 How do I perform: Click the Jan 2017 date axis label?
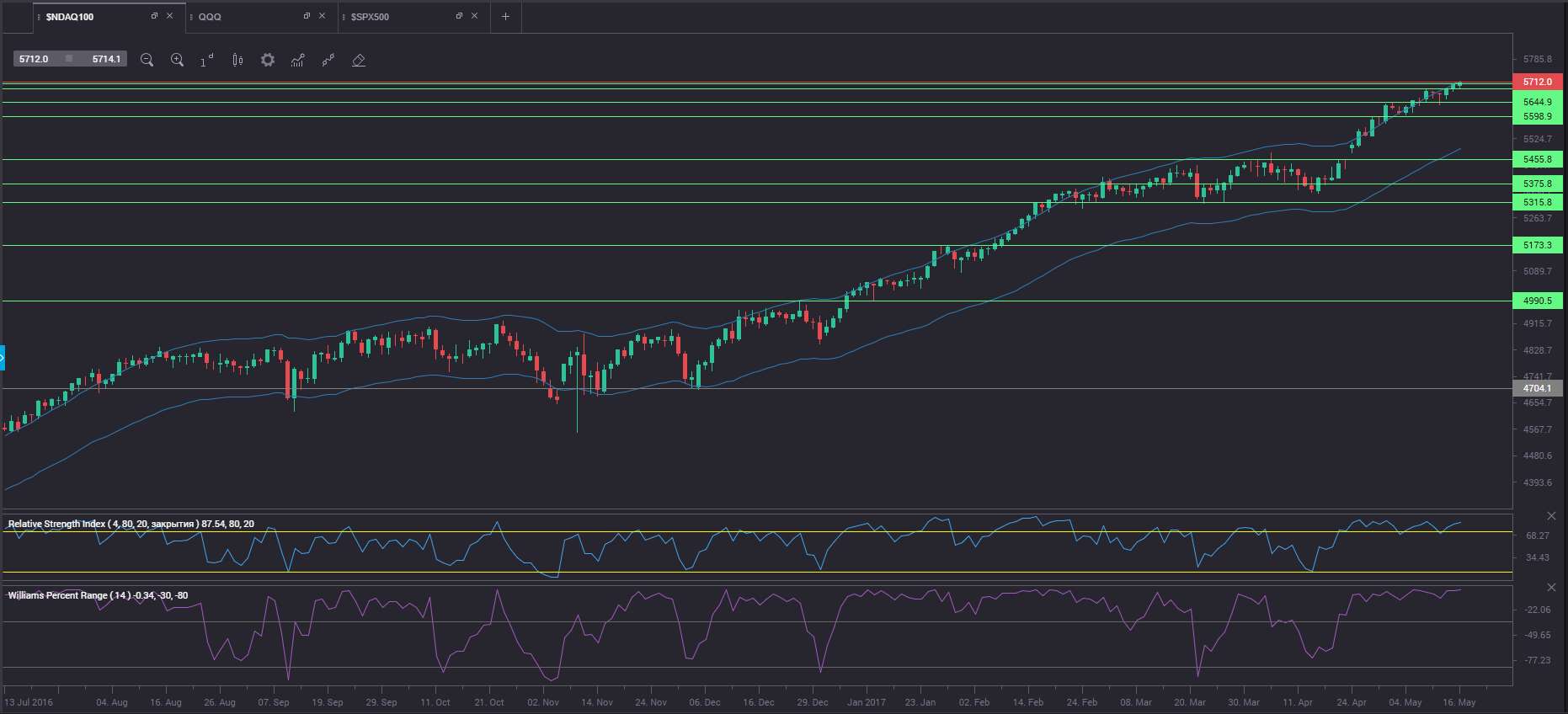point(867,702)
